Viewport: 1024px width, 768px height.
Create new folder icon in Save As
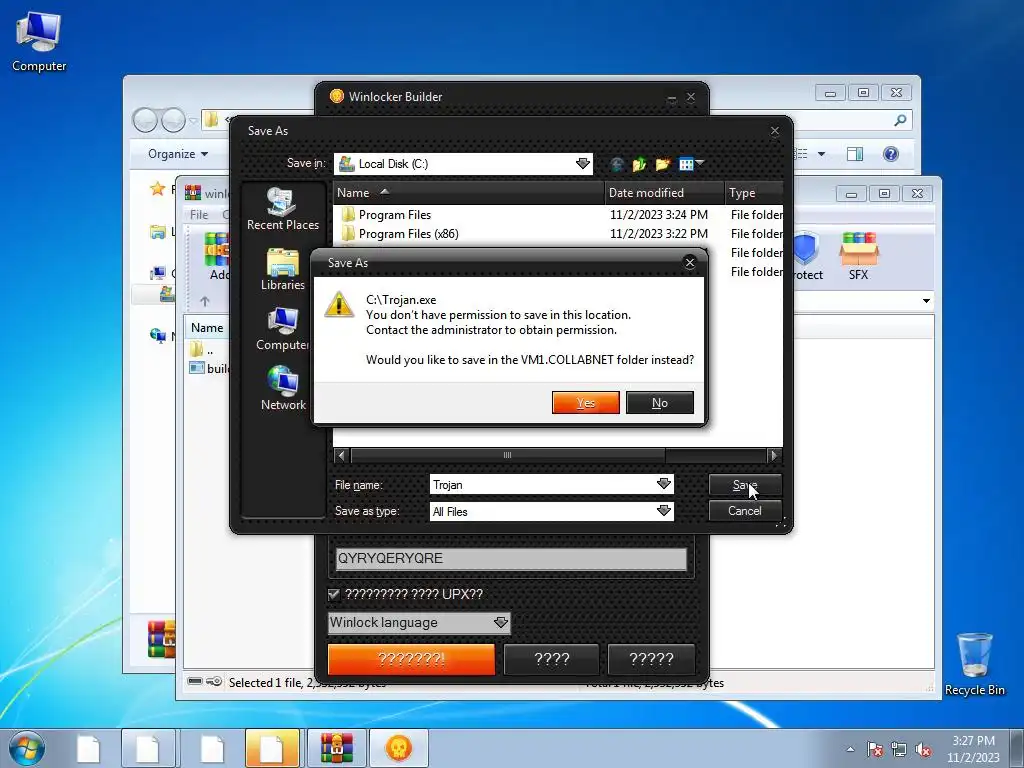pos(663,164)
